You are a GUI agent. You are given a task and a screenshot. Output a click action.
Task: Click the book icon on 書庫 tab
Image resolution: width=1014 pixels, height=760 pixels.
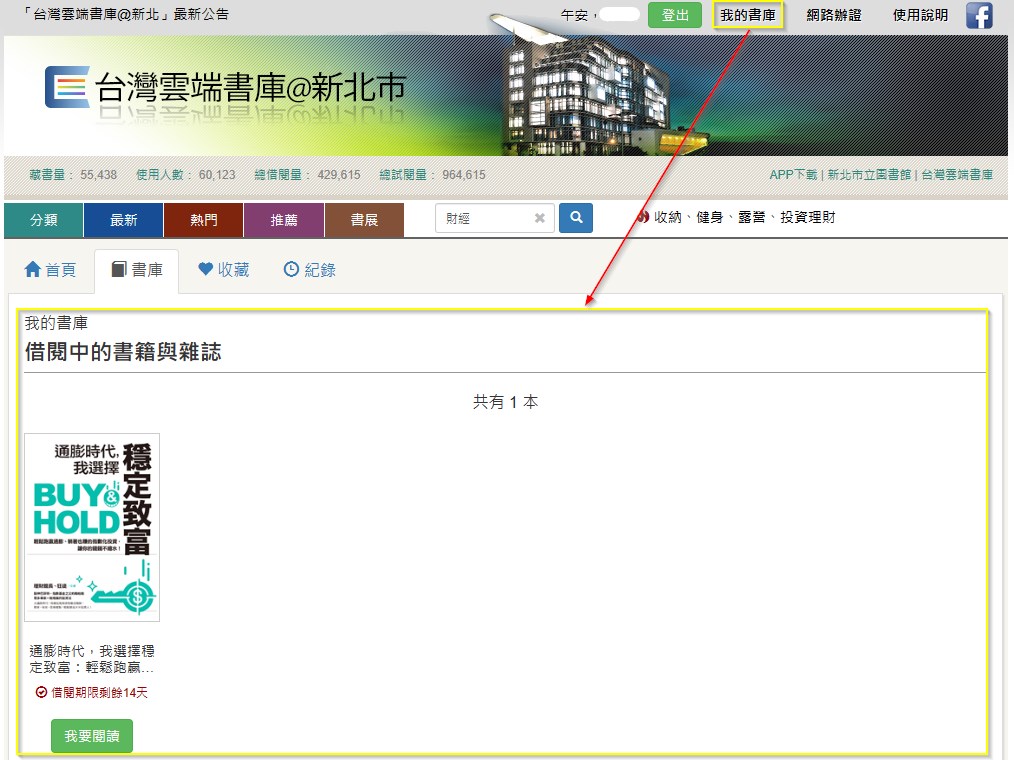tap(119, 269)
